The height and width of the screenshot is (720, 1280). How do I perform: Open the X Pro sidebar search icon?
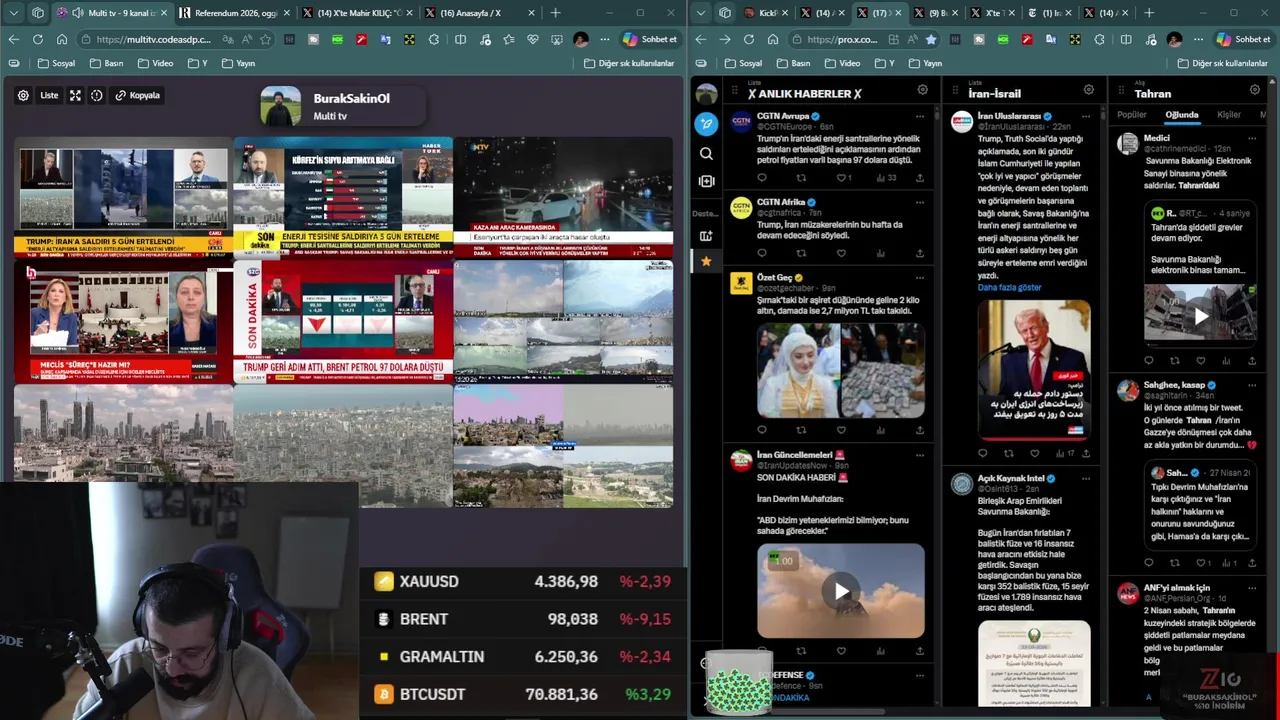[706, 153]
